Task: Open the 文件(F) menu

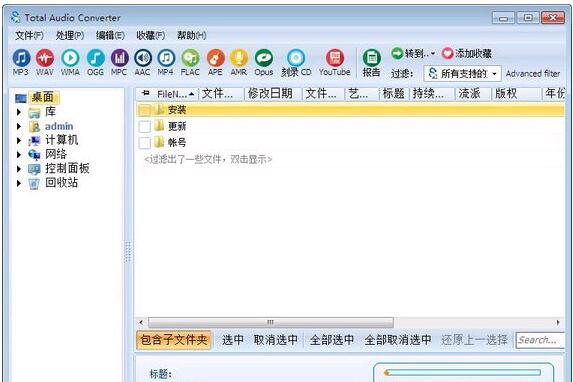Action: [x=29, y=35]
